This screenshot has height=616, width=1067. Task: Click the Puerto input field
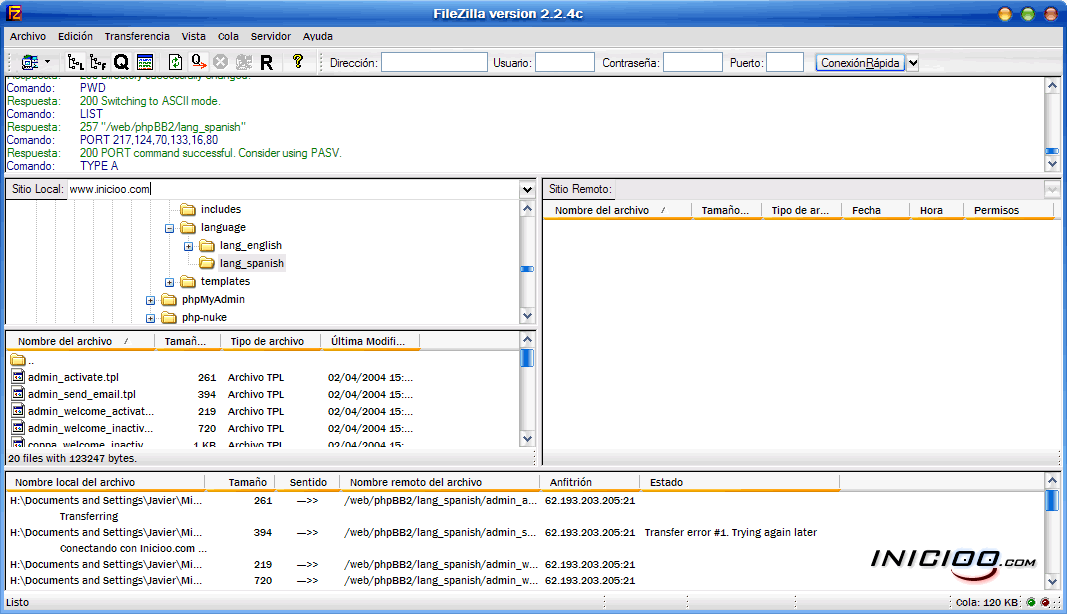click(785, 63)
